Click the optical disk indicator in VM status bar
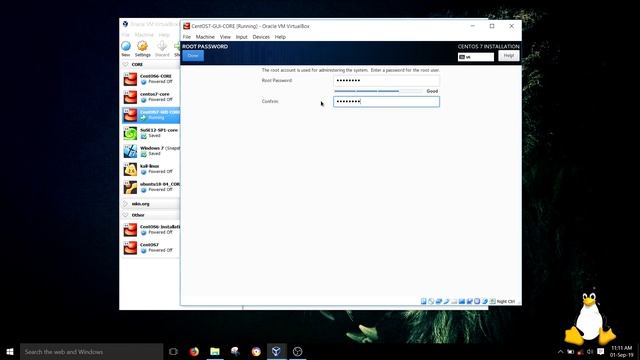 pos(431,301)
